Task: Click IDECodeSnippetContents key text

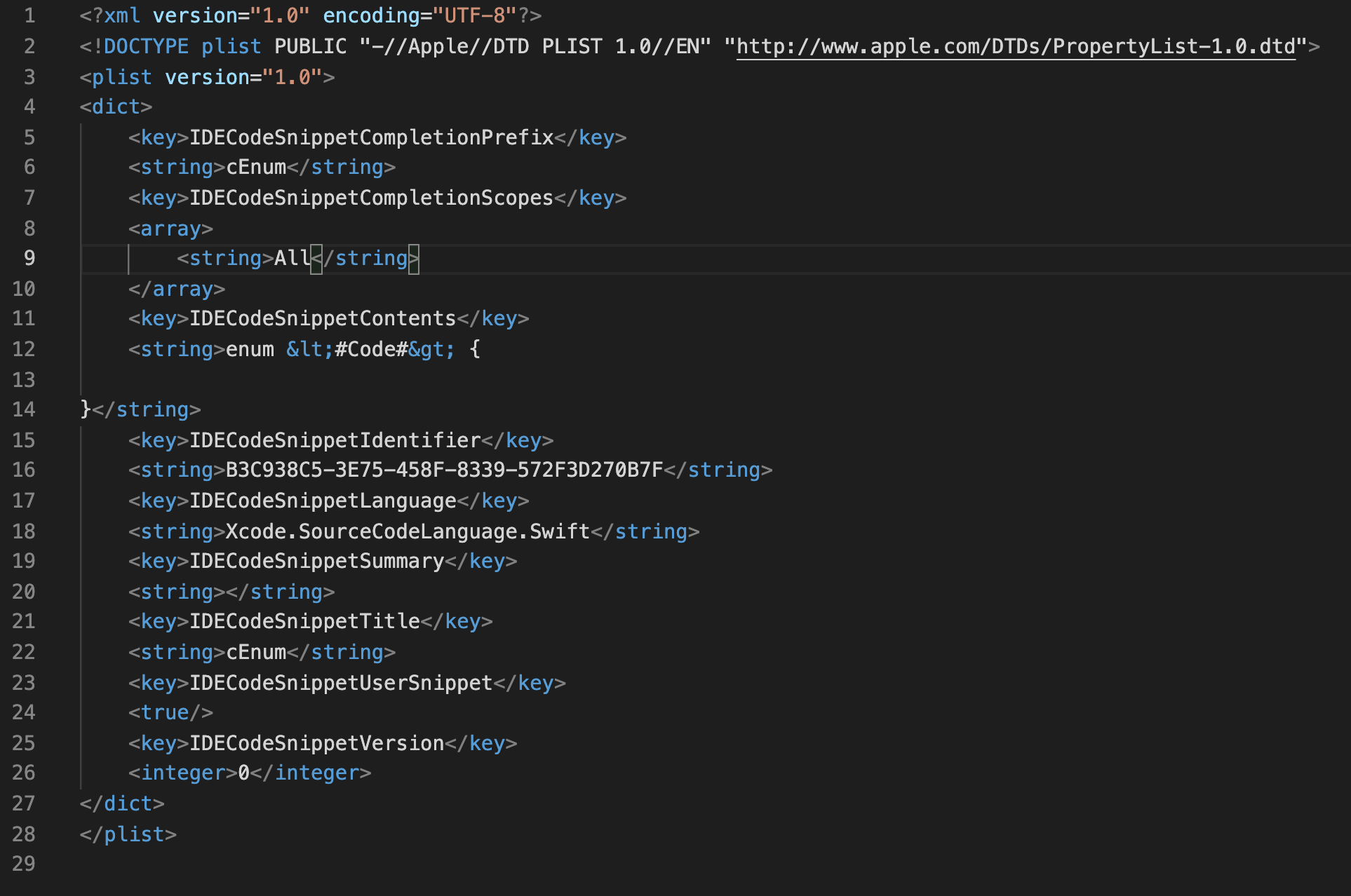Action: click(323, 319)
